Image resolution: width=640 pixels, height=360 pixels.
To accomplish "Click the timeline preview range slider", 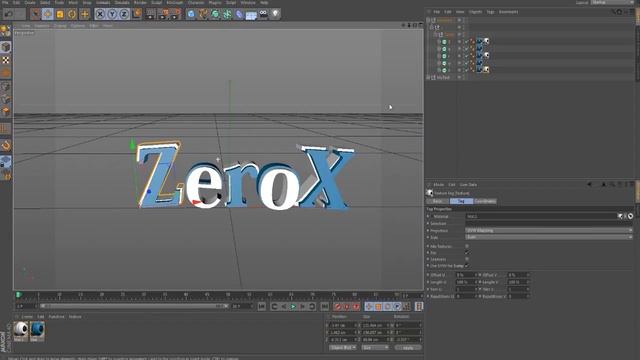I will point(134,306).
